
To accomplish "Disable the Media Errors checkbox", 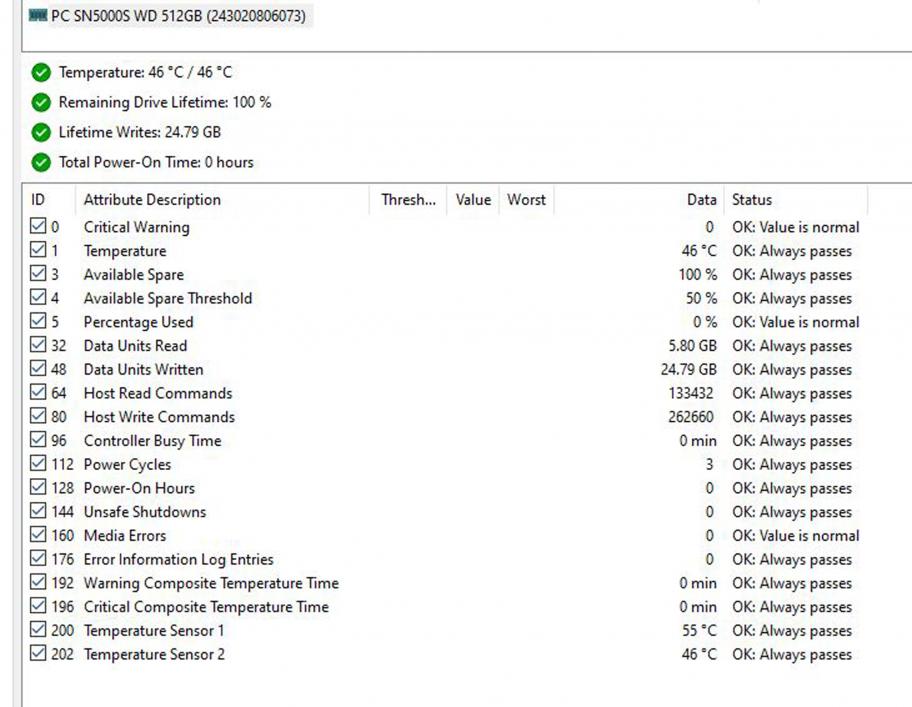I will pyautogui.click(x=38, y=536).
